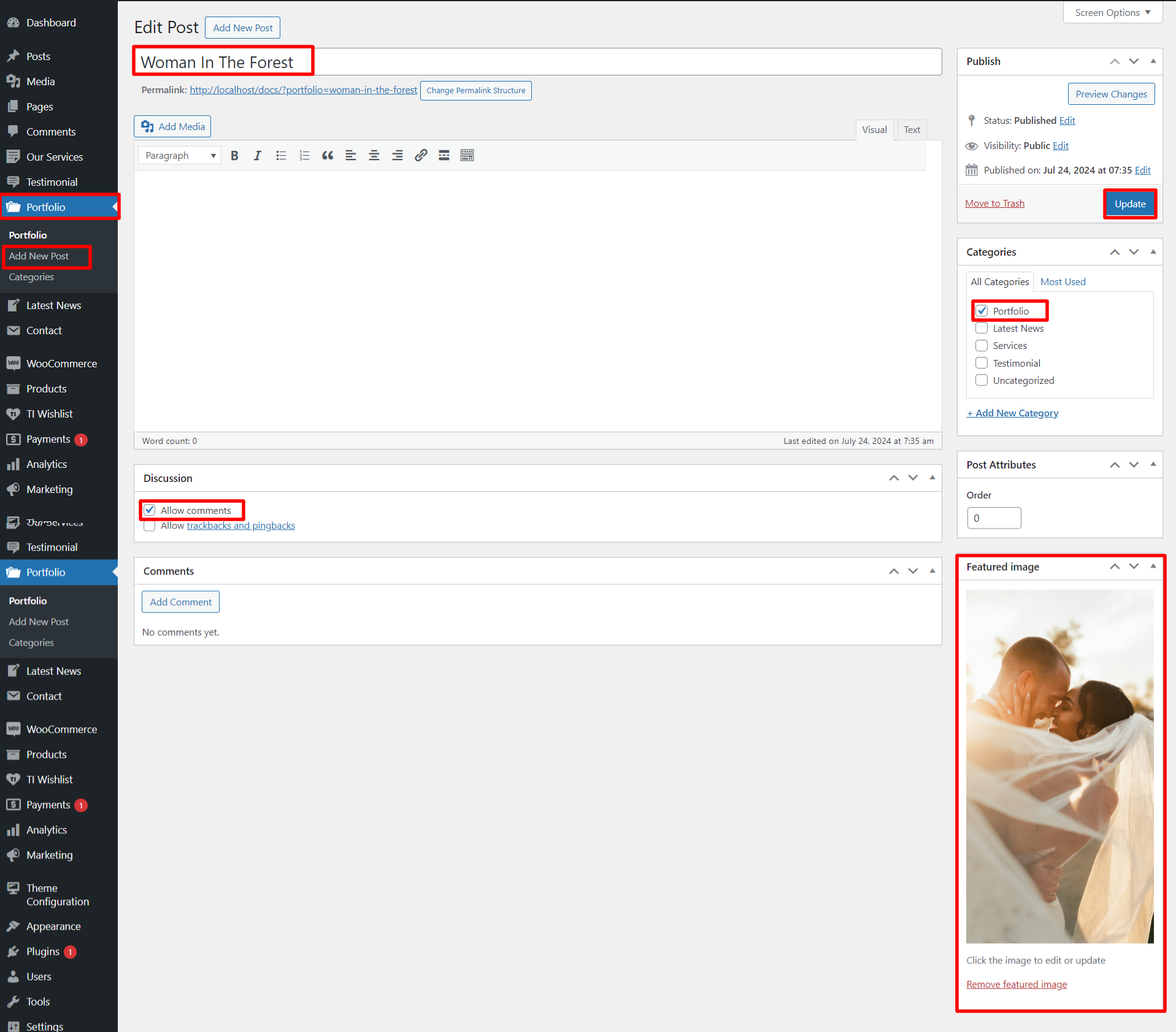
Task: Apply bold formatting in editor toolbar
Action: (x=234, y=156)
